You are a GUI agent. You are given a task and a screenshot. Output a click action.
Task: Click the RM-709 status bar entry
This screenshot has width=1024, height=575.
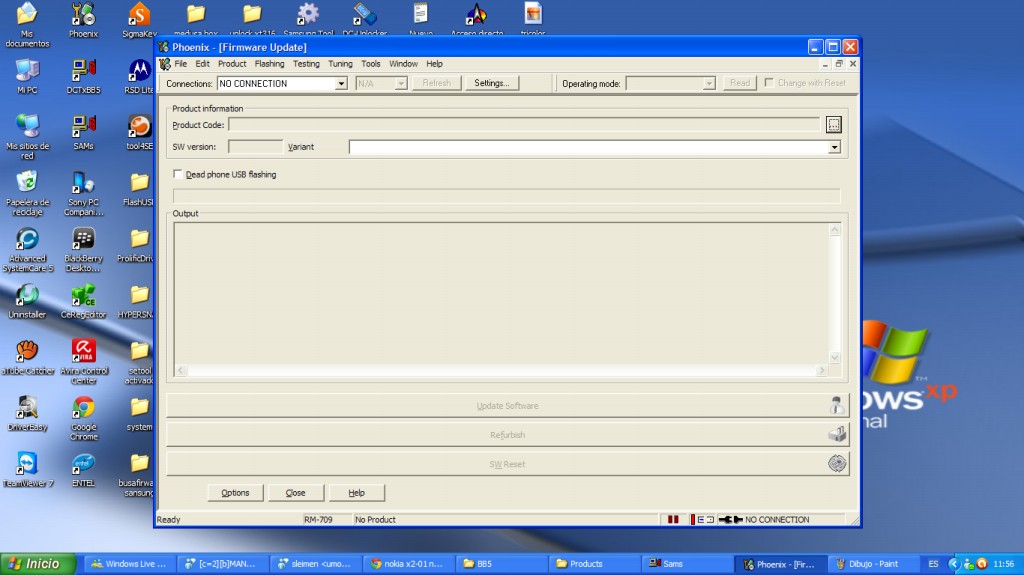(318, 519)
